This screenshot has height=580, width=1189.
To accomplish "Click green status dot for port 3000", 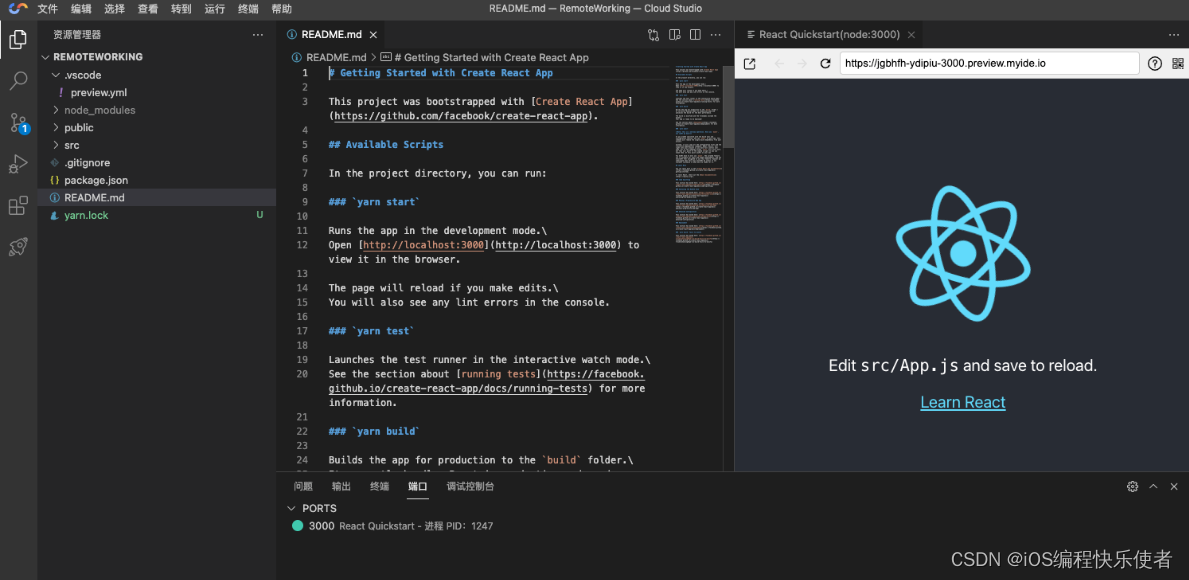I will [x=297, y=525].
